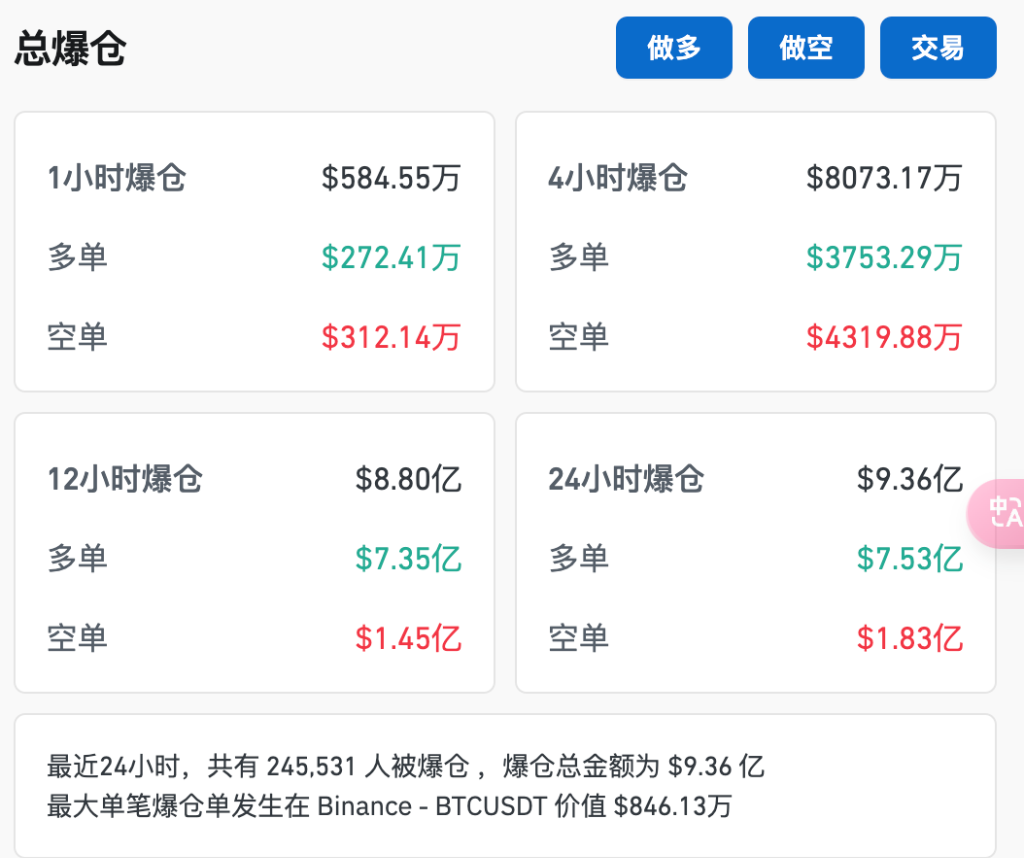Click the 24-hour long value $7.53亿

(x=910, y=559)
